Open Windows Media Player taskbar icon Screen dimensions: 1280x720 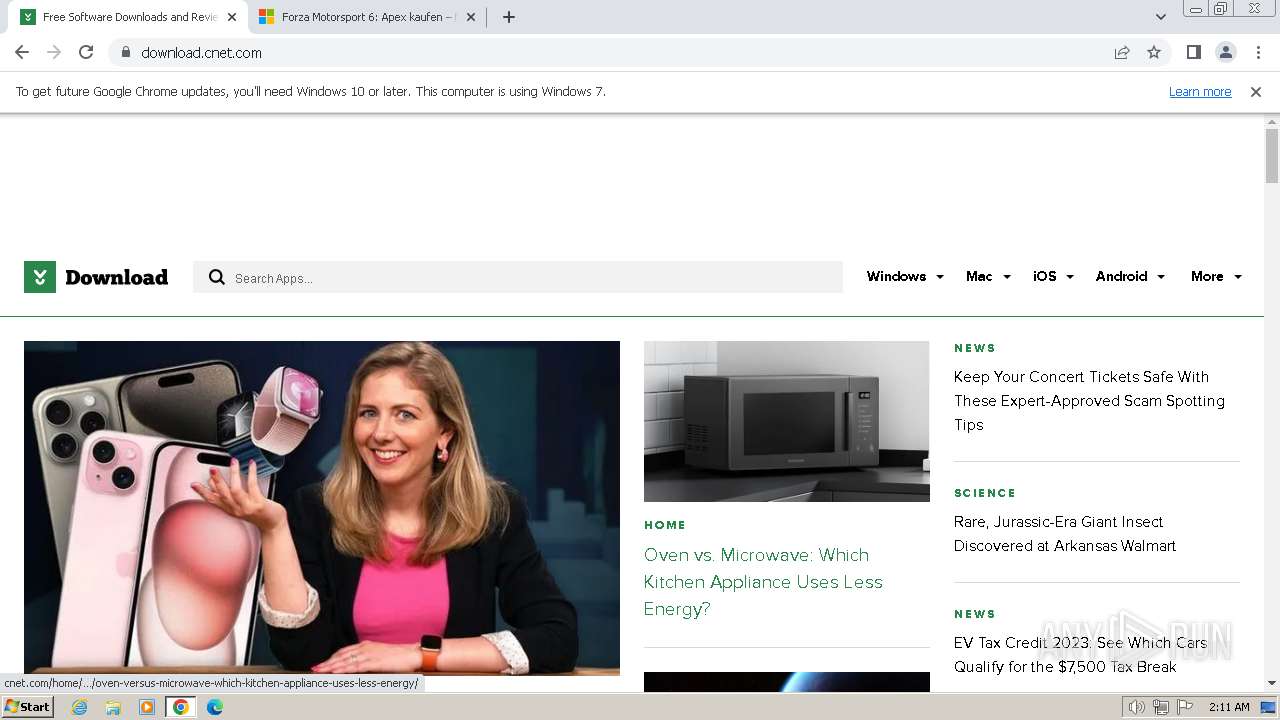(147, 707)
